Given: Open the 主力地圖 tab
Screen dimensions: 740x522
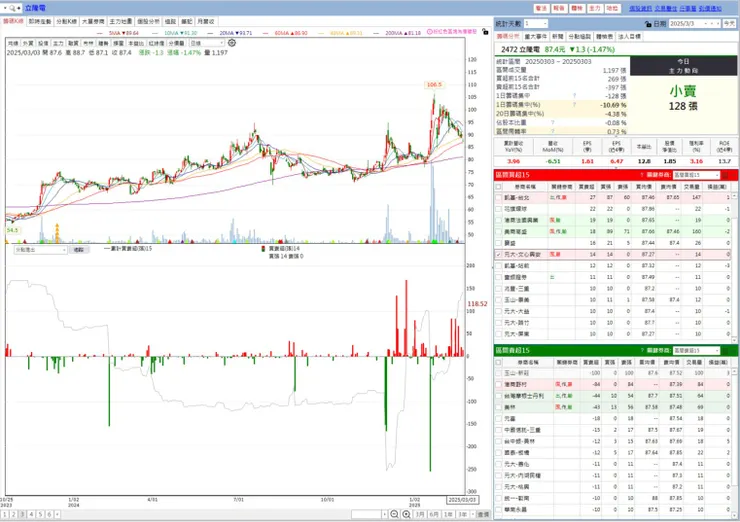Looking at the screenshot, I should [x=121, y=22].
